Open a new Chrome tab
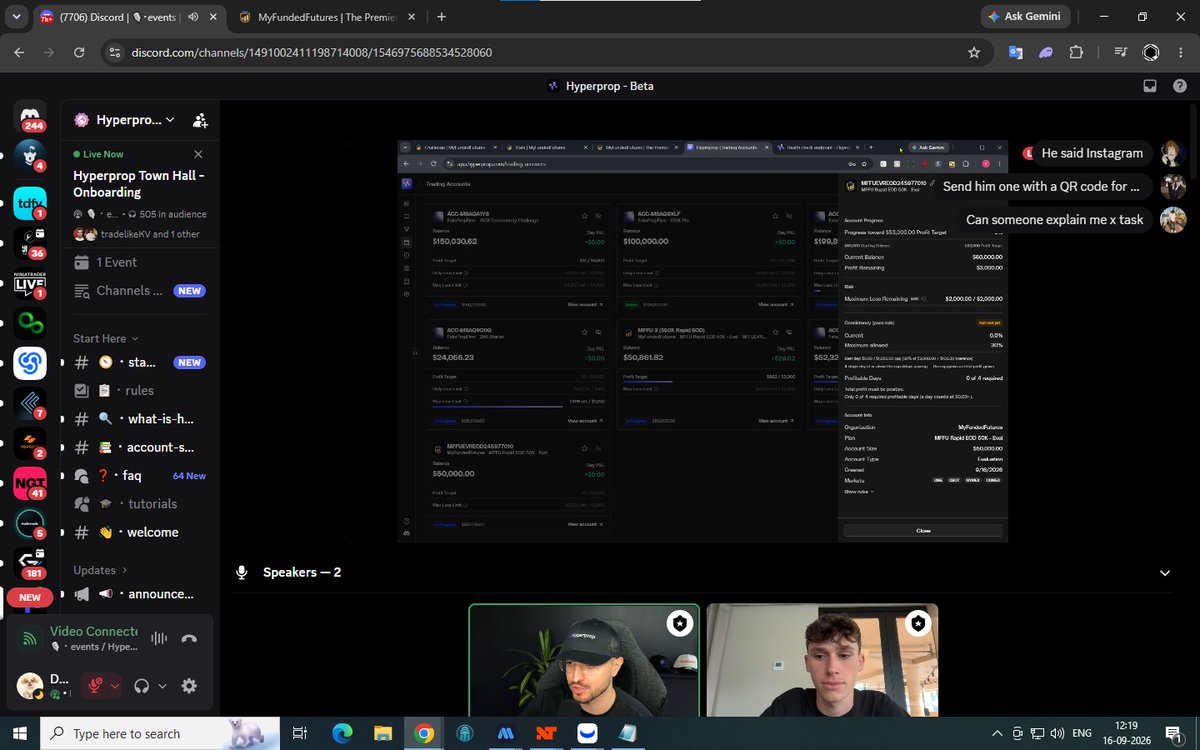1200x750 pixels. click(x=442, y=17)
